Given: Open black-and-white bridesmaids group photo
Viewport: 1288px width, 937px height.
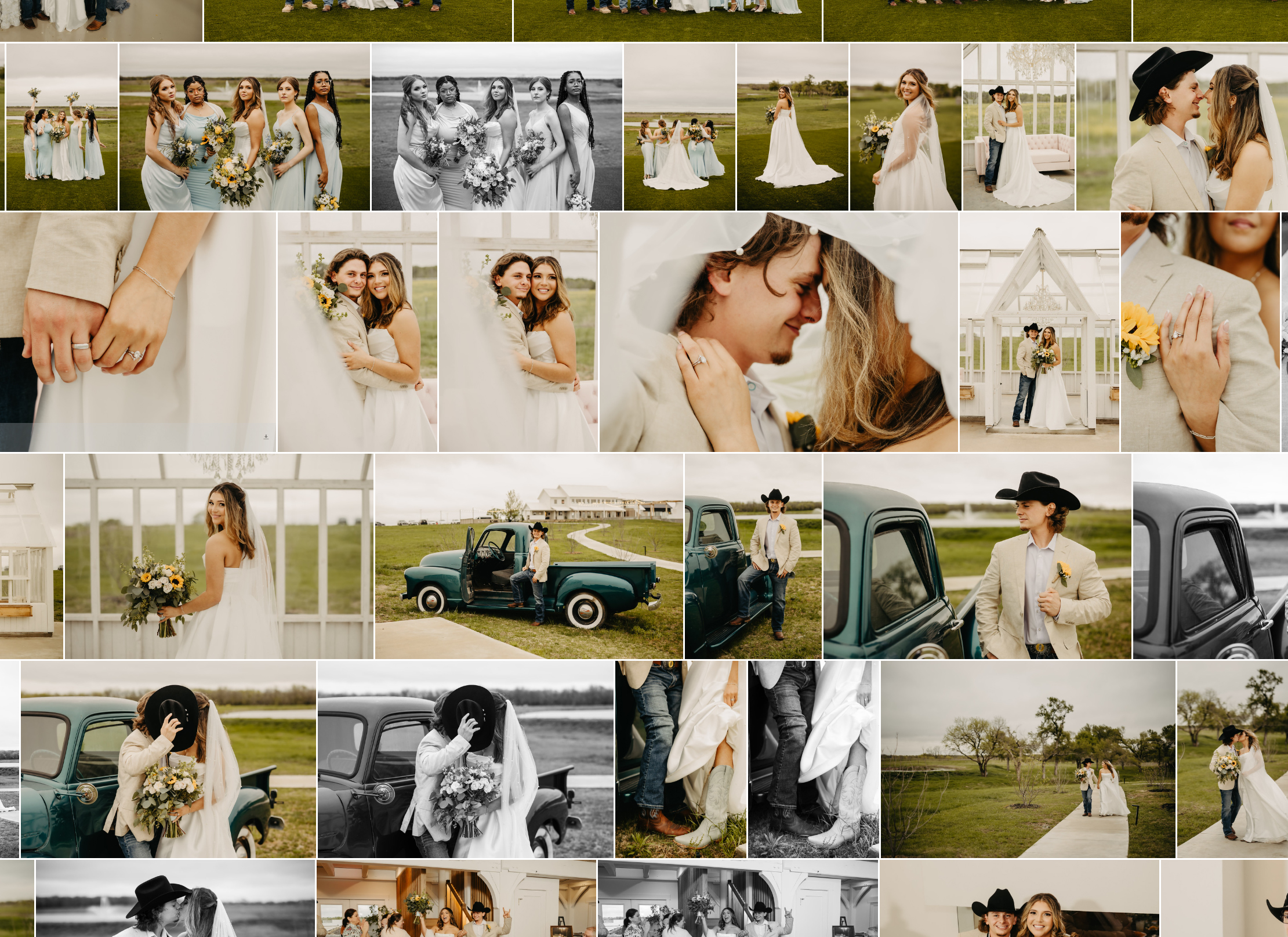Looking at the screenshot, I should click(496, 127).
